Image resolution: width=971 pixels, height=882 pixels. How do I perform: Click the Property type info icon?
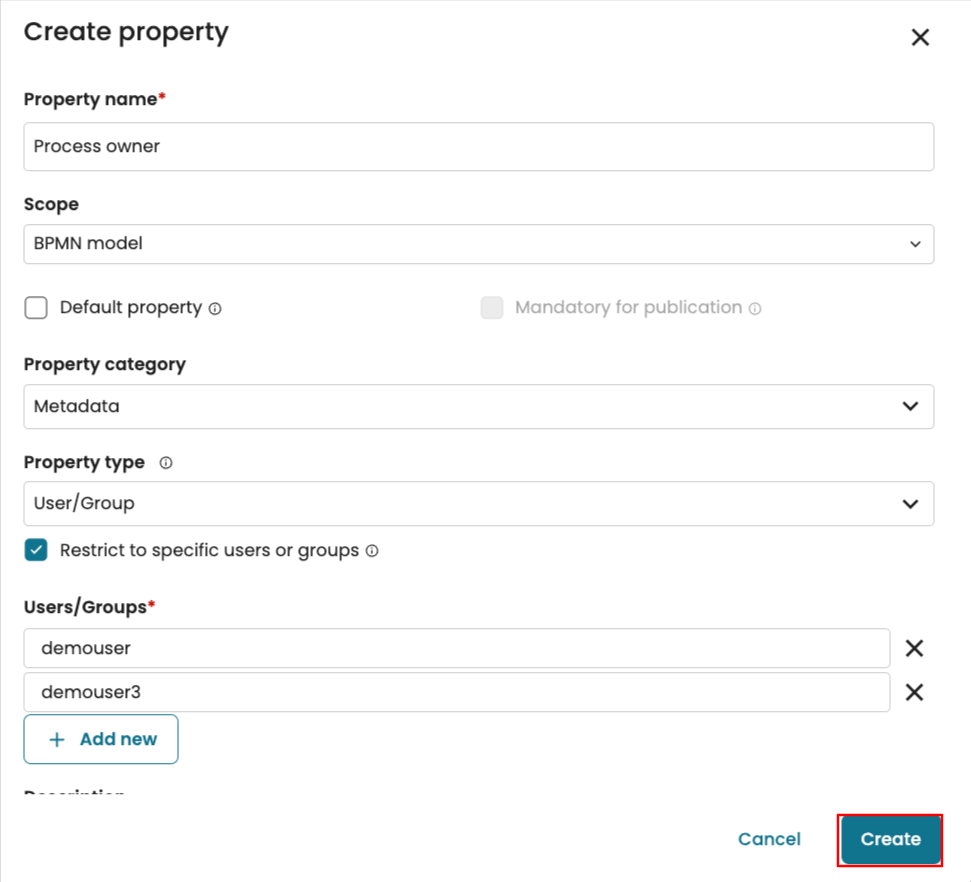166,463
